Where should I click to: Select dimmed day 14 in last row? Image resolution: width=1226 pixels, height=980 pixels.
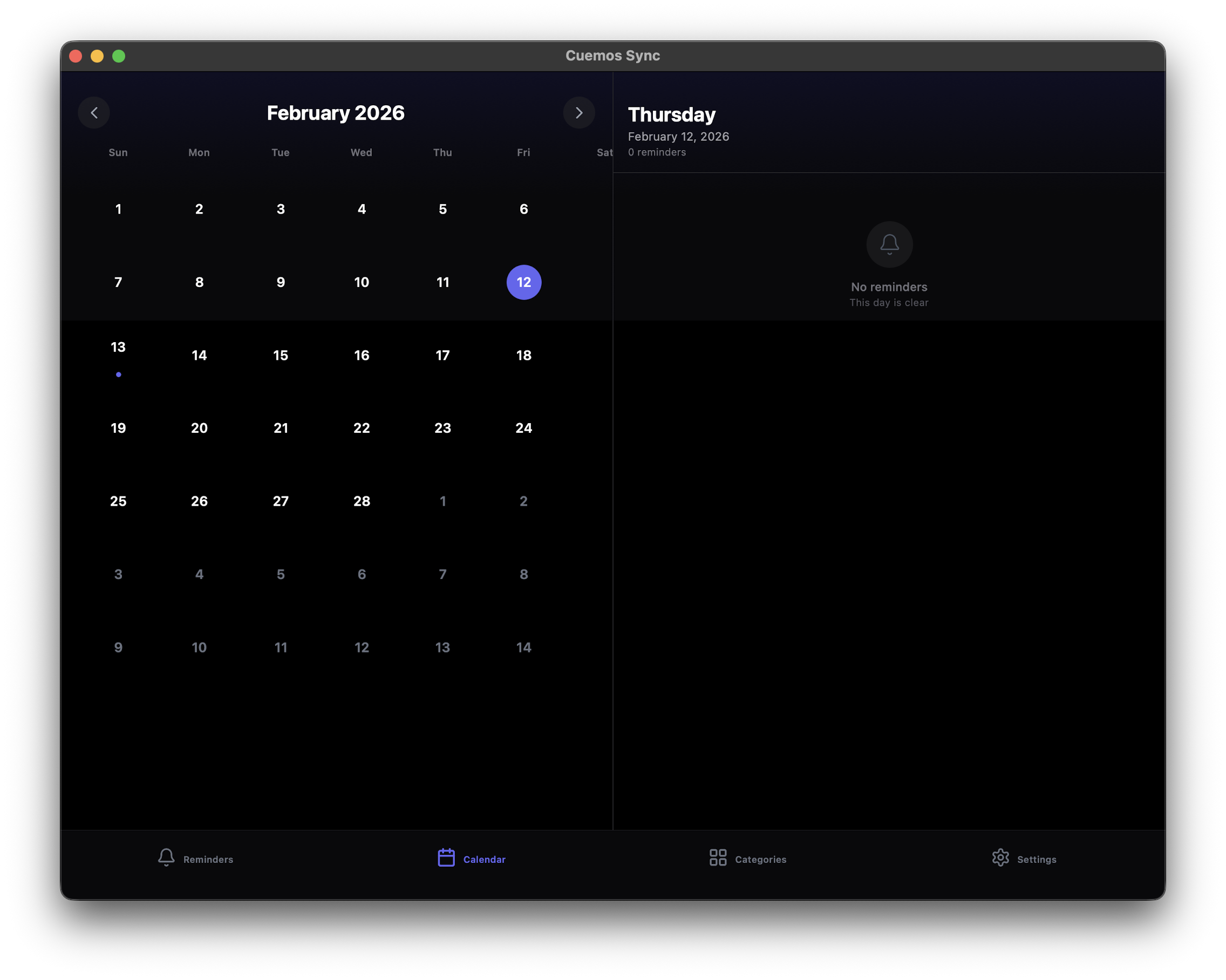(x=523, y=647)
